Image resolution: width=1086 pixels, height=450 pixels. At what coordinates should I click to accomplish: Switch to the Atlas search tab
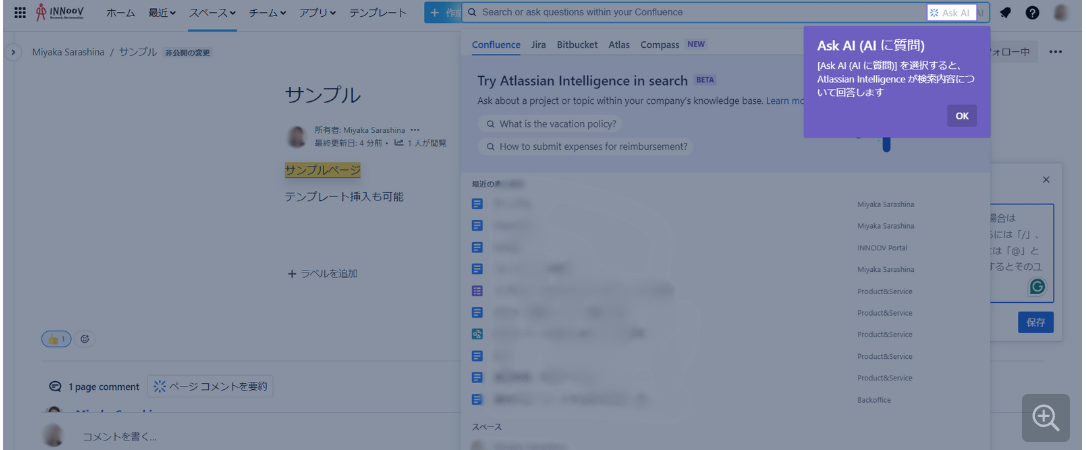(x=619, y=45)
